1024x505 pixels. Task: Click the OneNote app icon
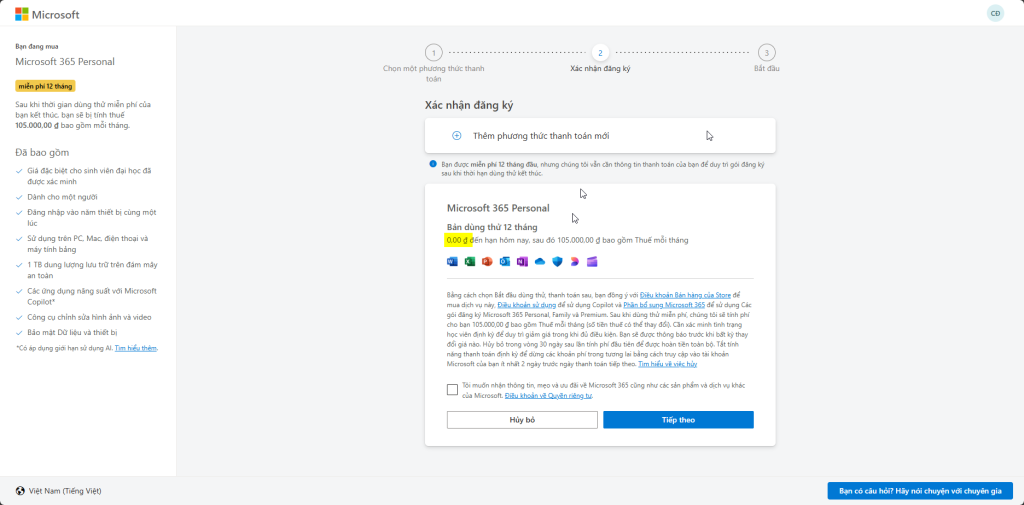pyautogui.click(x=522, y=262)
